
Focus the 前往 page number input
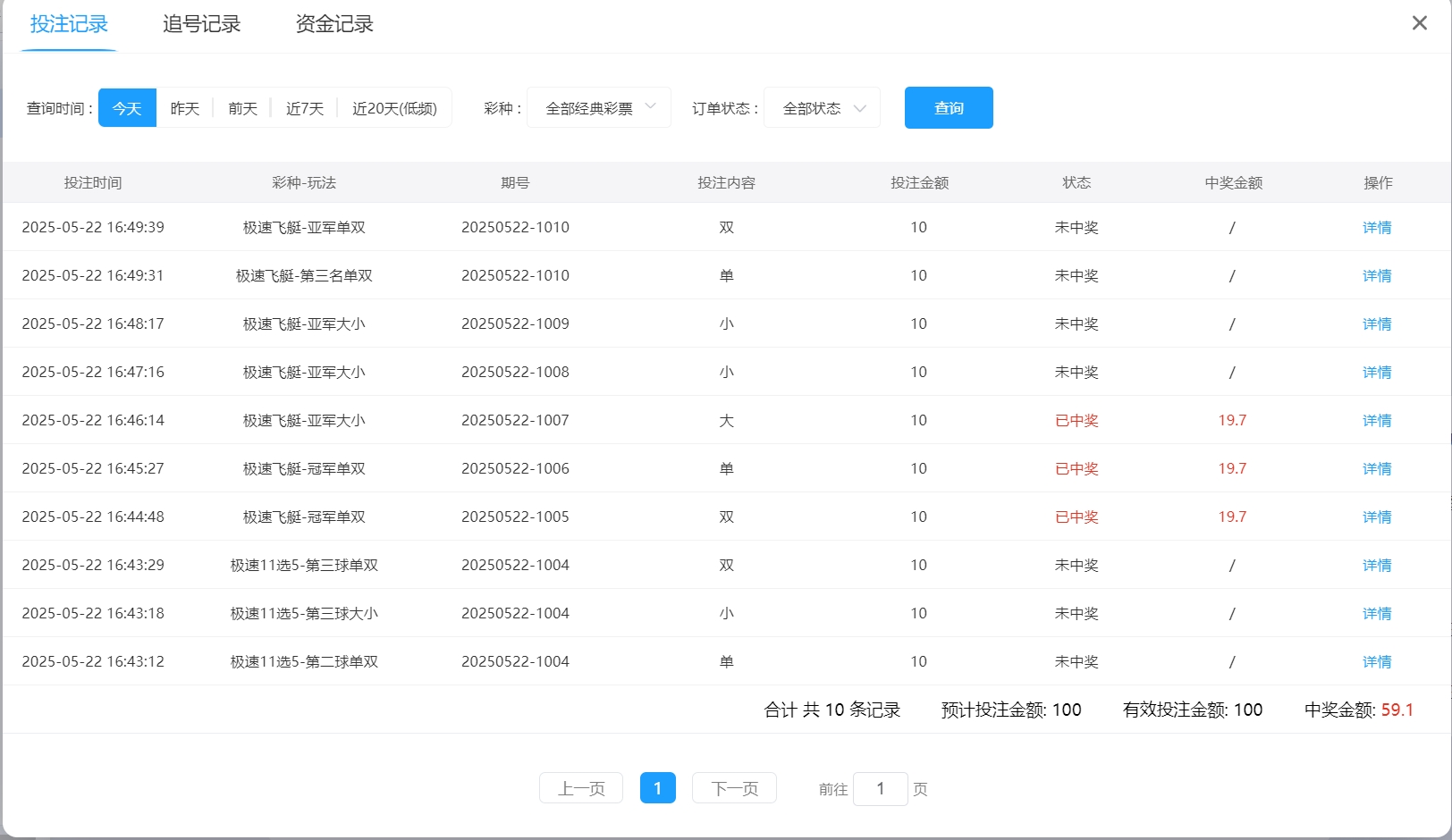881,788
